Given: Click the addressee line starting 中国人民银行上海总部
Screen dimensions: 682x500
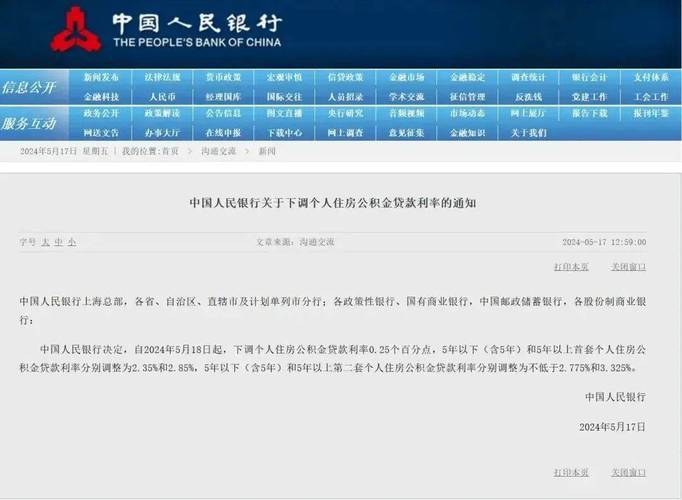Looking at the screenshot, I should click(333, 310).
